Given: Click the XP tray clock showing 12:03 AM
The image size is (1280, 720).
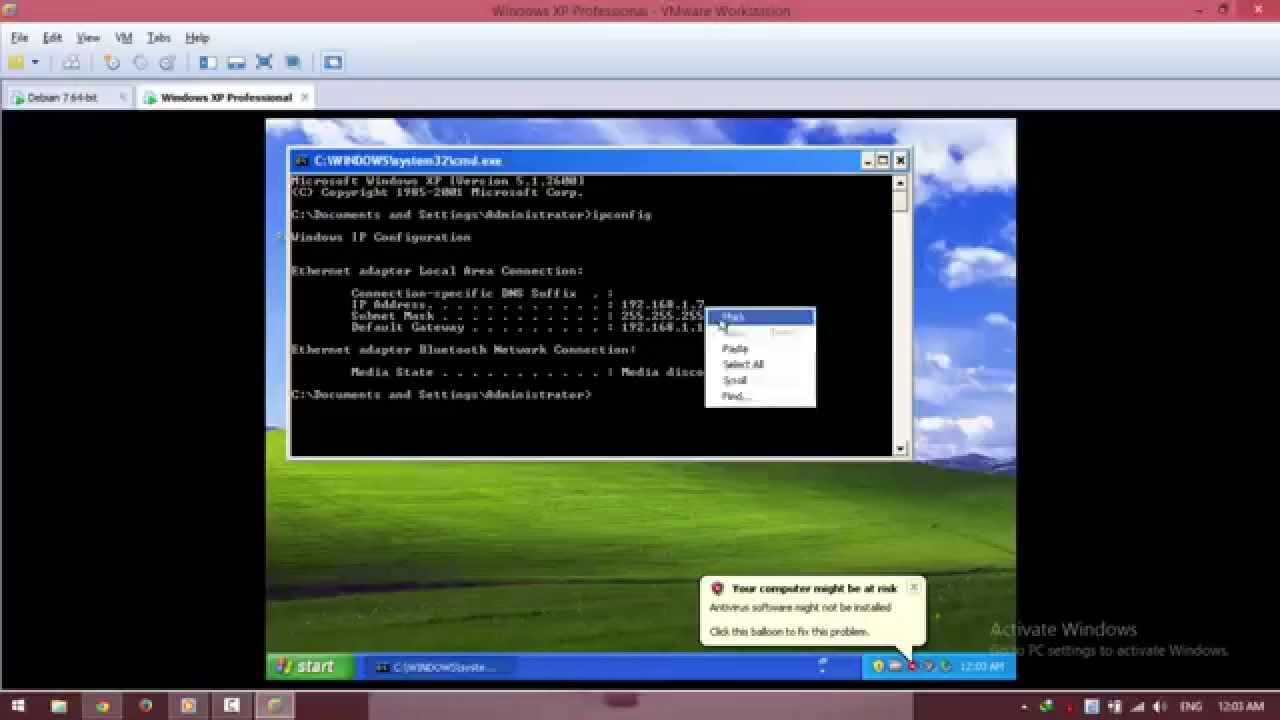Looking at the screenshot, I should pos(982,667).
